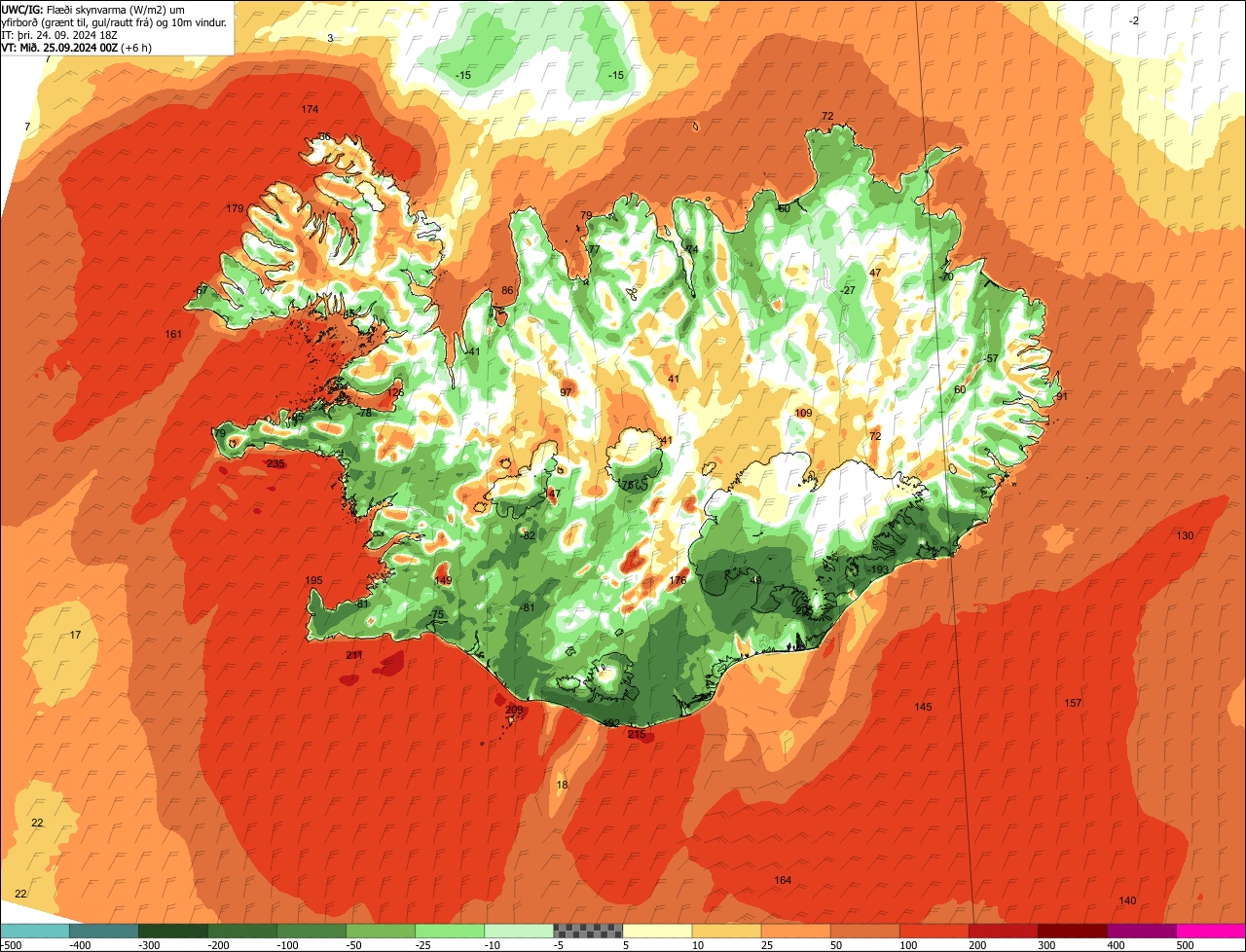The width and height of the screenshot is (1246, 952).
Task: Click the legend swatch between 10 and 25
Action: tap(726, 932)
